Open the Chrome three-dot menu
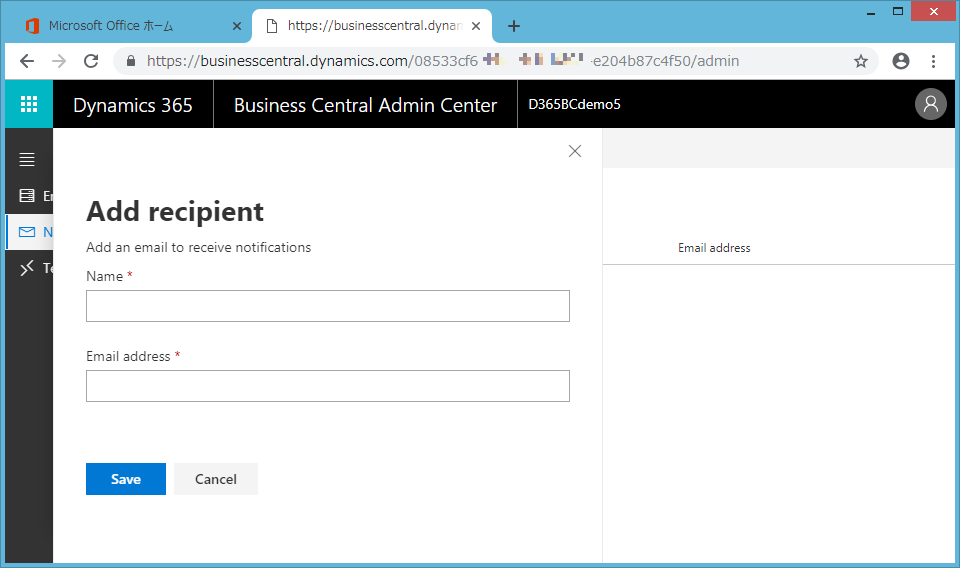Viewport: 960px width, 568px height. point(933,61)
